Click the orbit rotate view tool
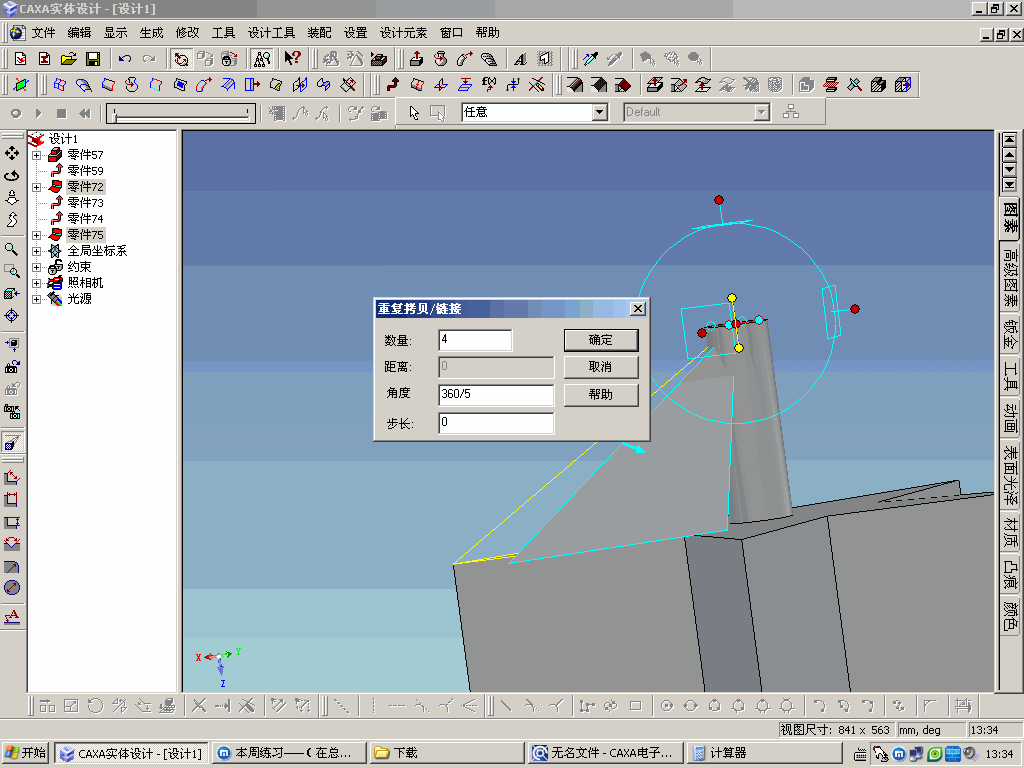 coord(12,176)
